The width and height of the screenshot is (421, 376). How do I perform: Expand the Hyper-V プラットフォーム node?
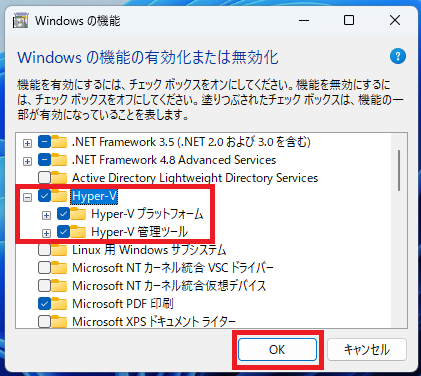[46, 215]
